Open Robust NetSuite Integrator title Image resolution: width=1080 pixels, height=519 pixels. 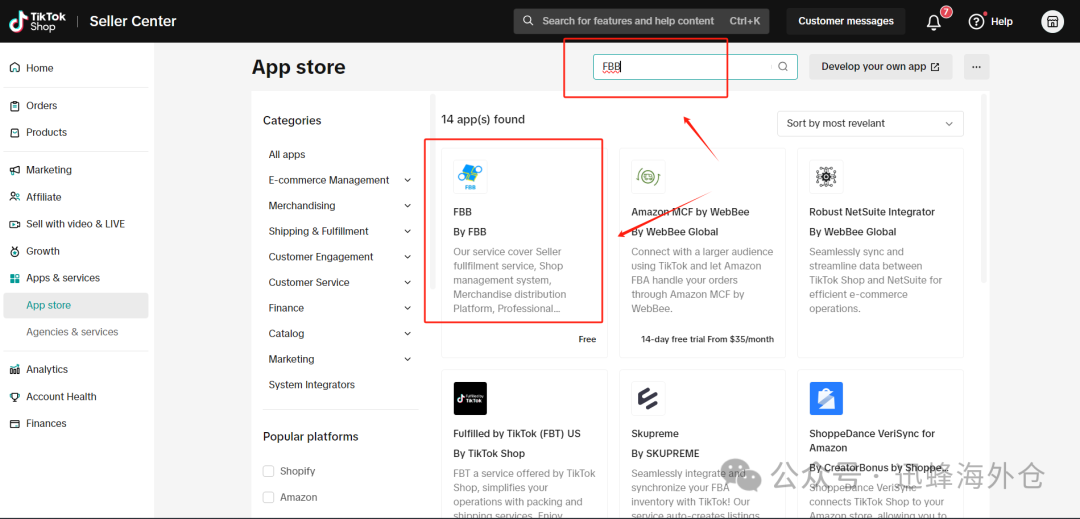click(871, 212)
